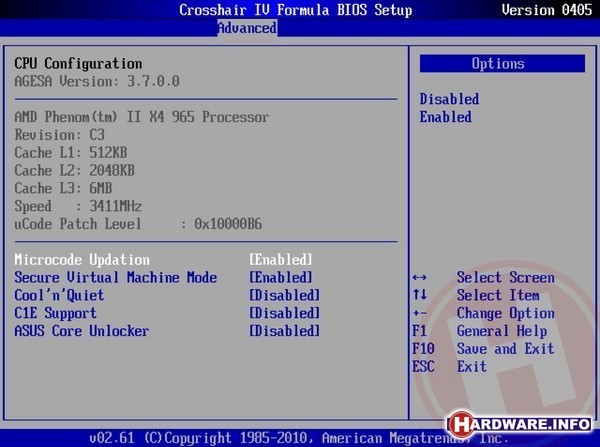The width and height of the screenshot is (600, 447).
Task: Click the Options panel header
Action: [502, 64]
